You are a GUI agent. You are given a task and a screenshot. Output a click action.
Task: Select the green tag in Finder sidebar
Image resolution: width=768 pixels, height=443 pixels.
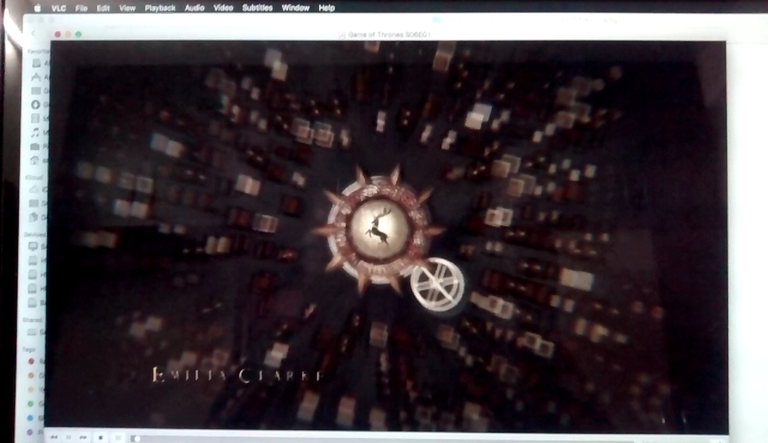click(30, 404)
